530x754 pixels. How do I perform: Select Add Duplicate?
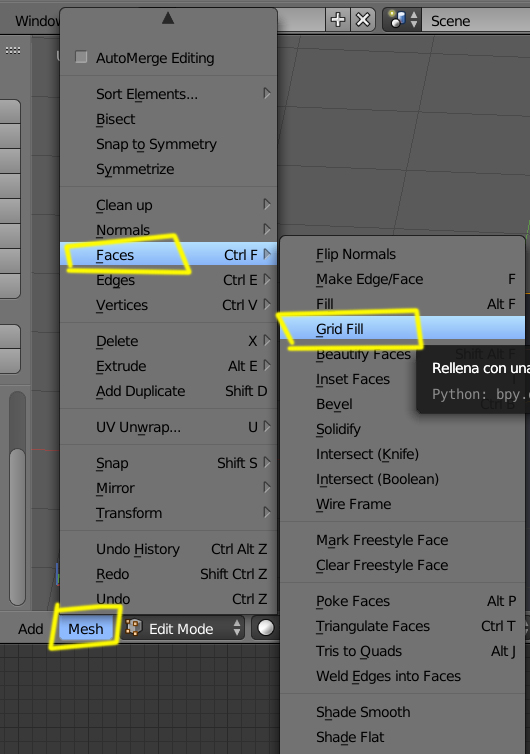[x=168, y=391]
